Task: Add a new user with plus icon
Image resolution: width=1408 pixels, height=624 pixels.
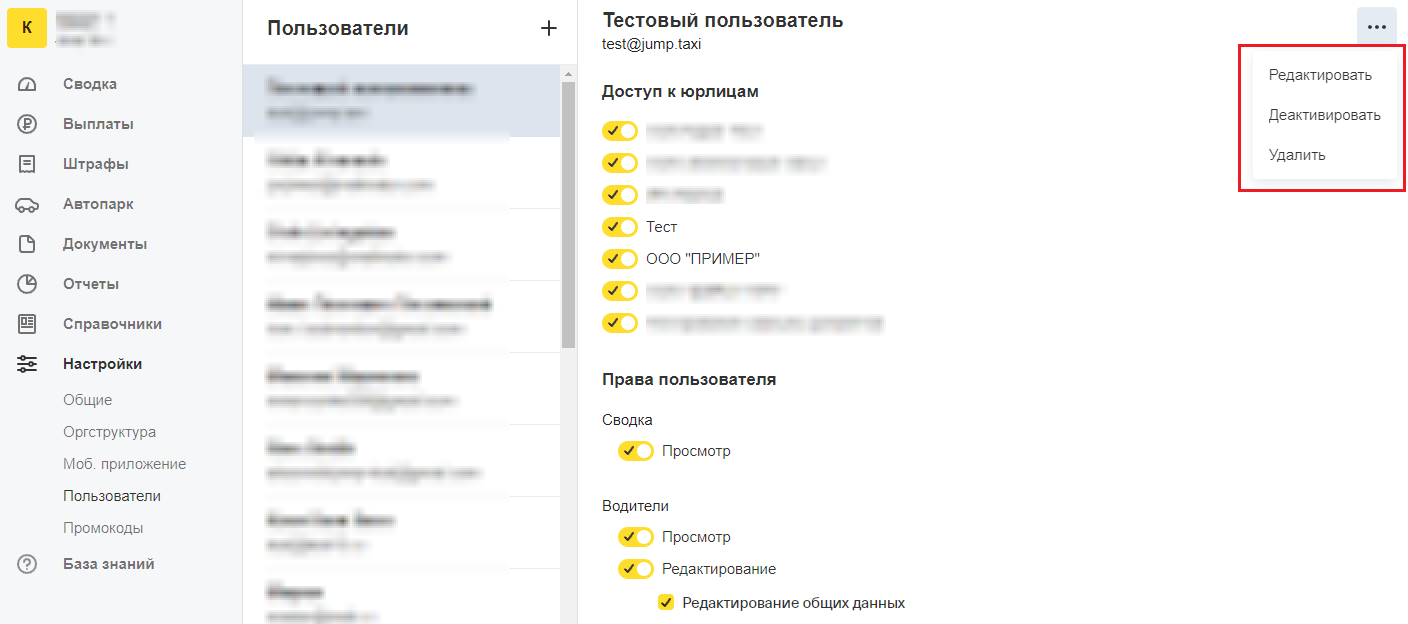Action: point(548,28)
